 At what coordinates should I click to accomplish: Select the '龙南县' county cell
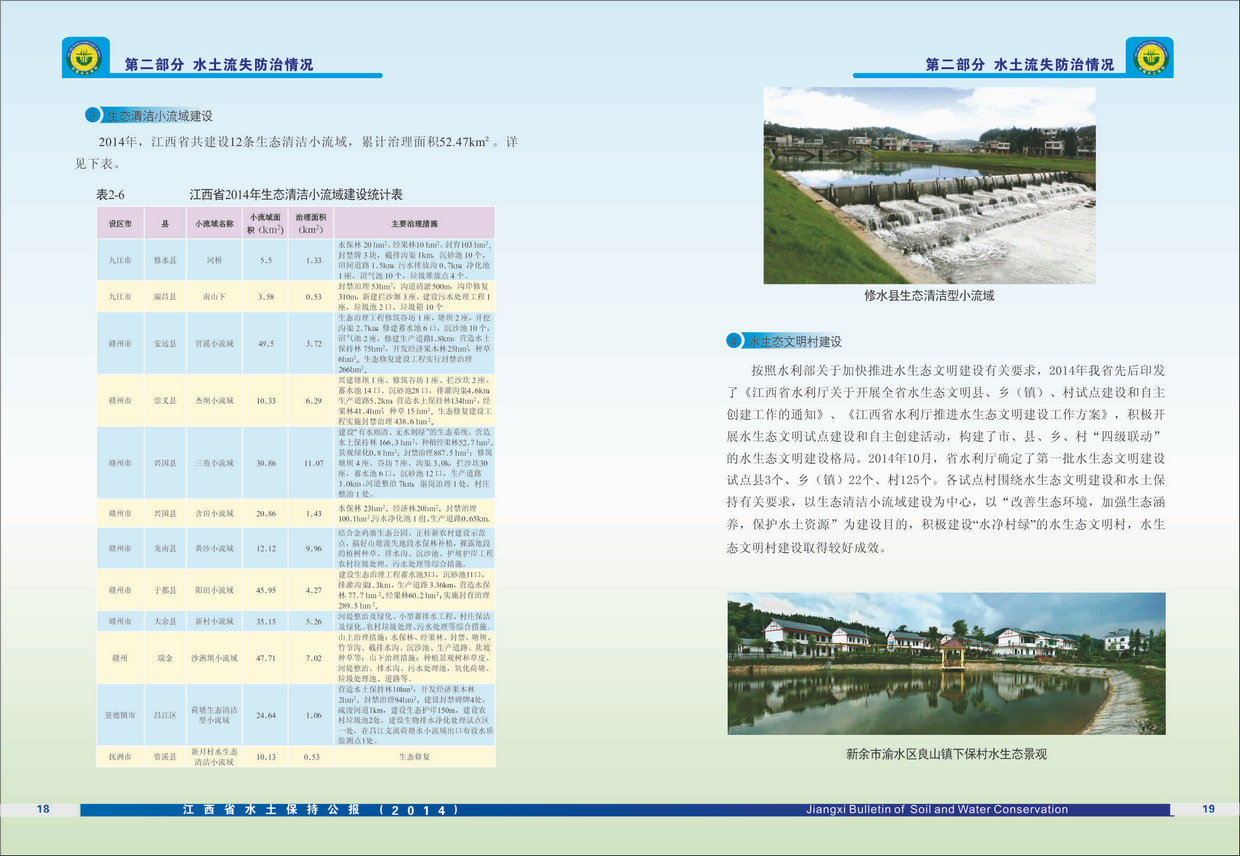click(x=165, y=549)
